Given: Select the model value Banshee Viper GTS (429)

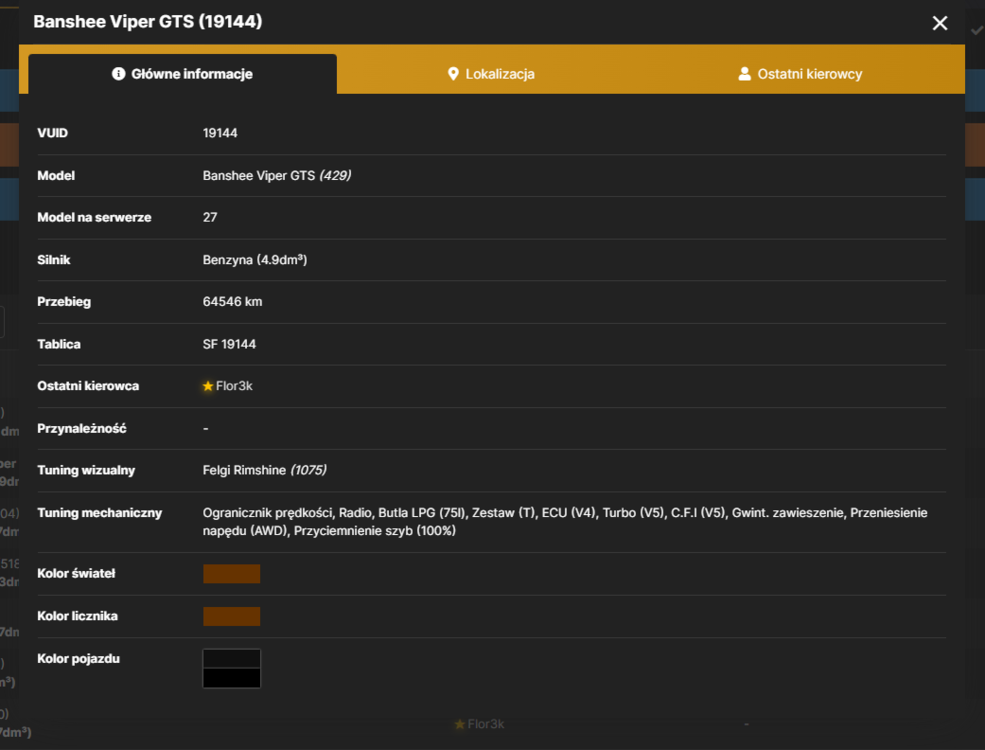Looking at the screenshot, I should coord(276,176).
